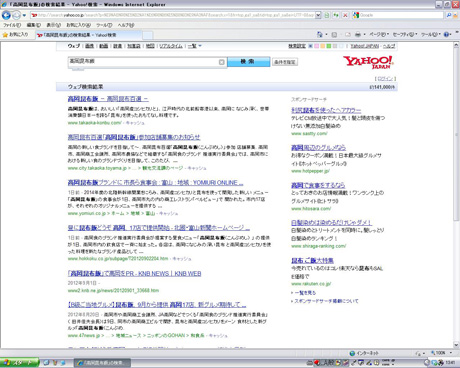Click the Print icon
The width and height of the screenshot is (460, 368).
tap(358, 34)
